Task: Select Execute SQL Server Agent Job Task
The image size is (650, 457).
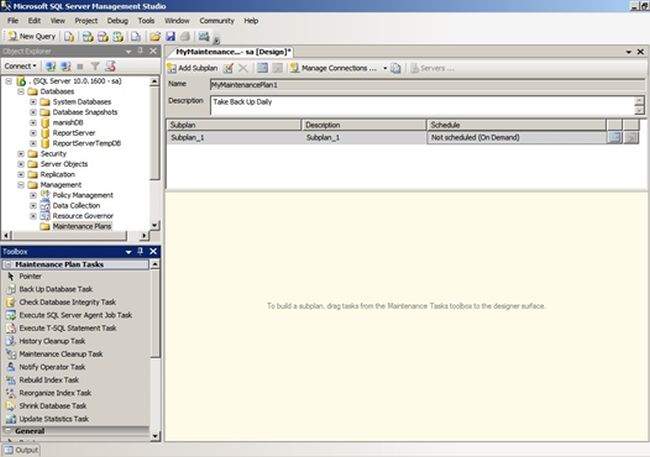Action: (75, 315)
